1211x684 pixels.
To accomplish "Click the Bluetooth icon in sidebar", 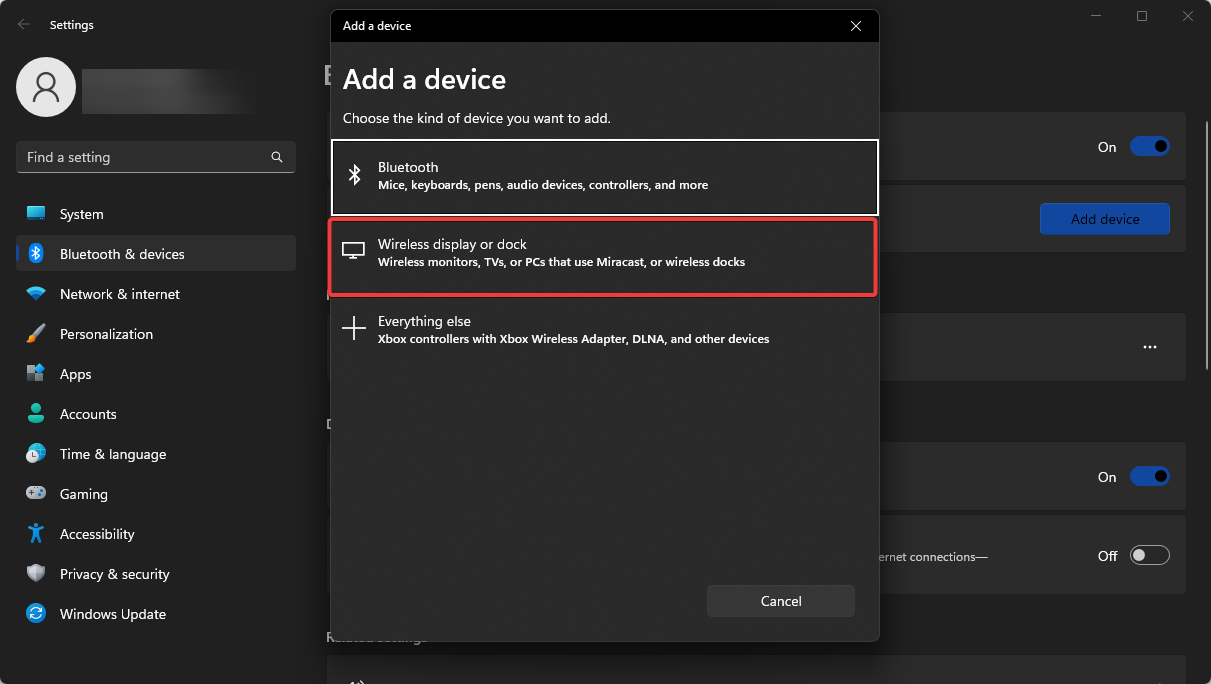I will (36, 254).
